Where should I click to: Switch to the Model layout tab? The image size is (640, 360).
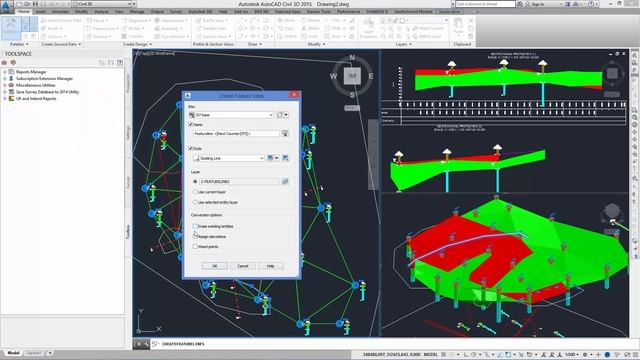pos(13,353)
